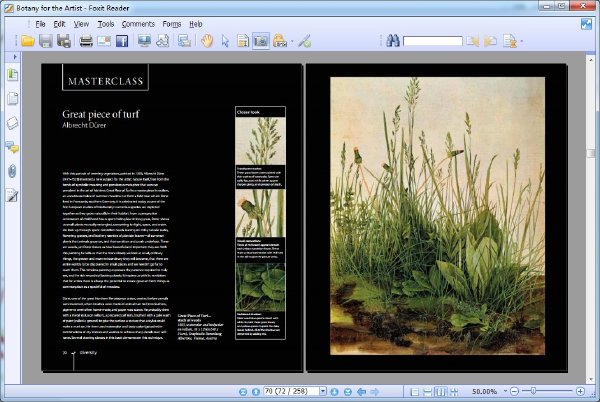Click the vertical scrollbar thumb
The image size is (600, 402).
coord(591,153)
